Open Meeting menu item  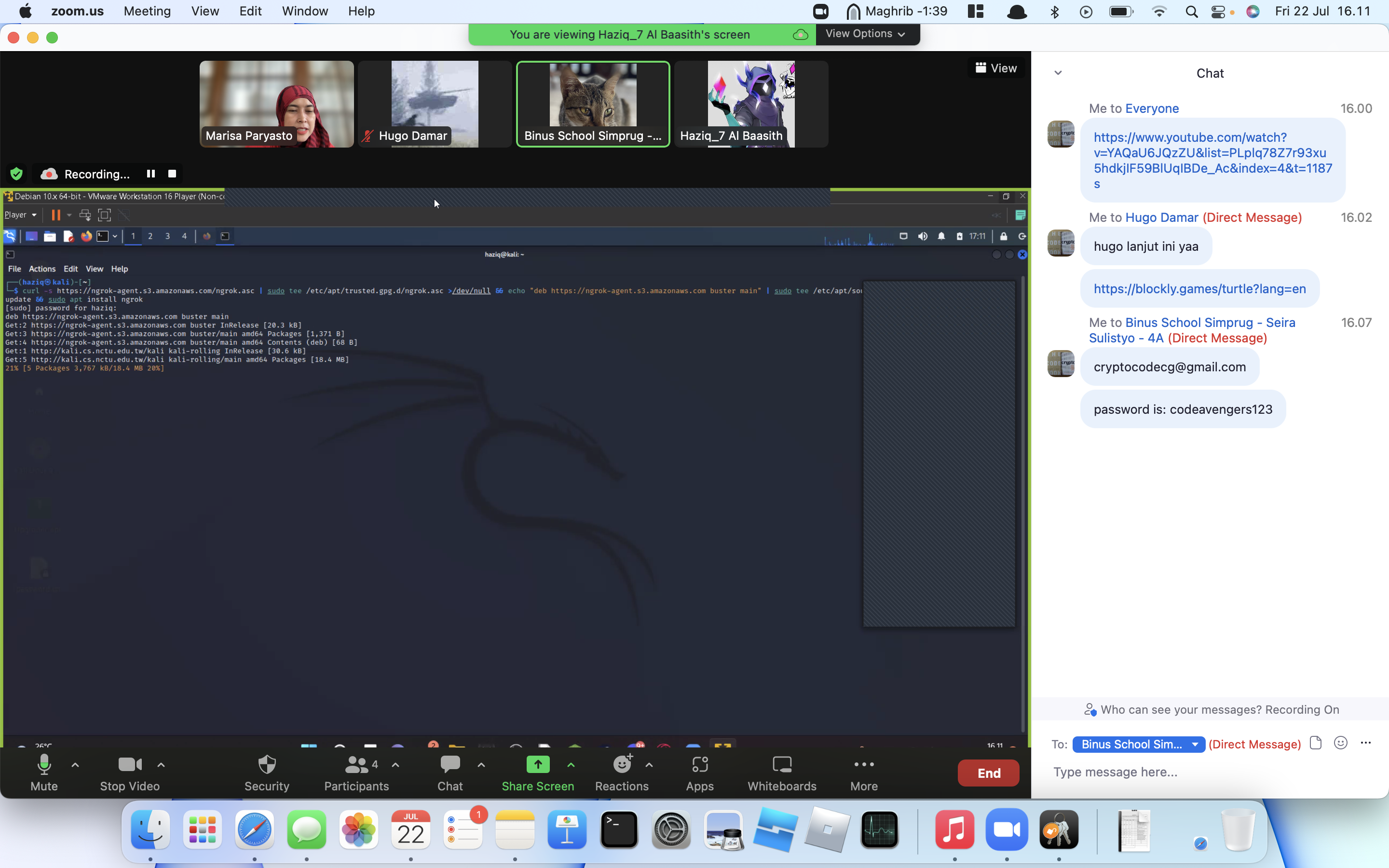click(147, 11)
